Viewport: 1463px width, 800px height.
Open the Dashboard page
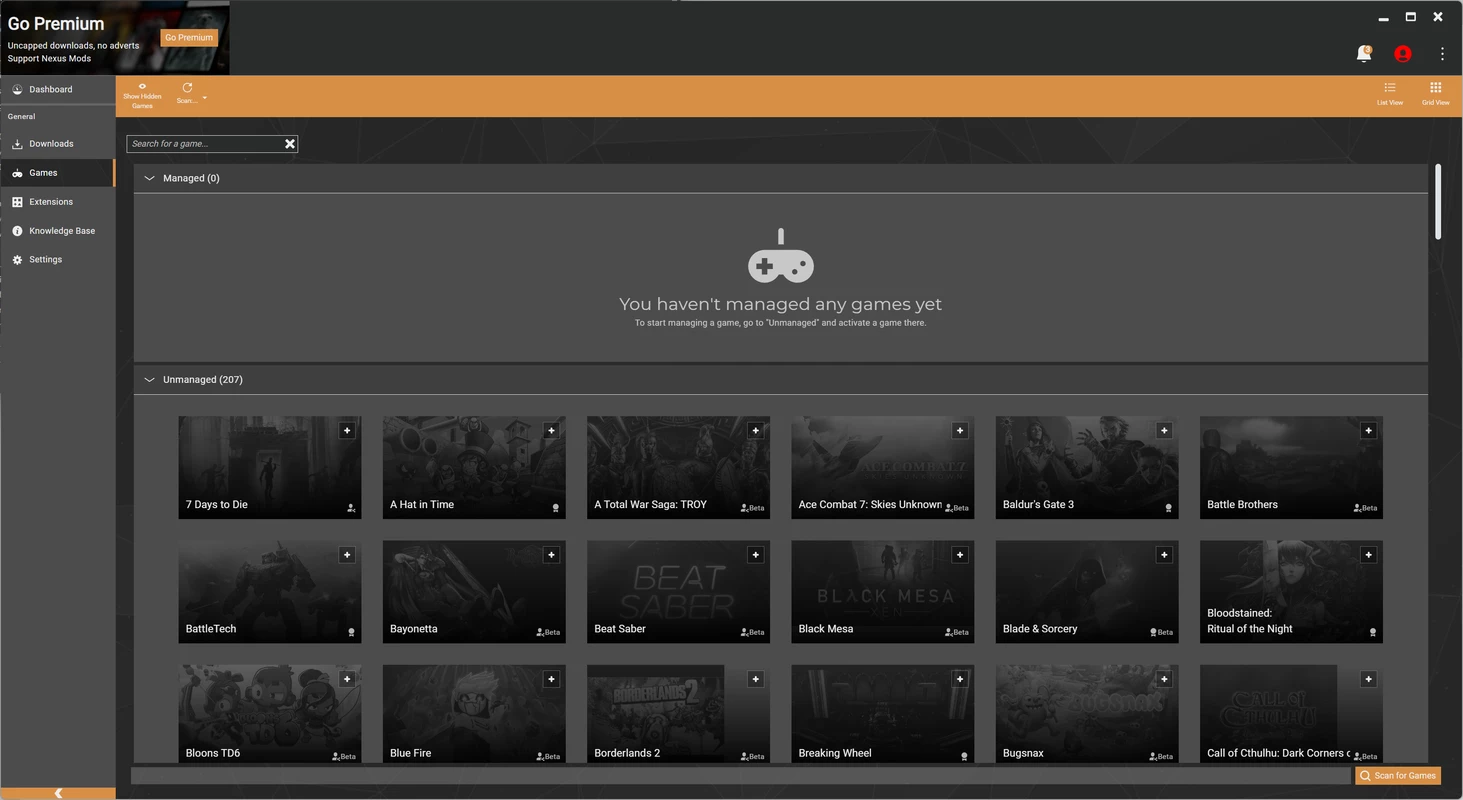pos(57,89)
